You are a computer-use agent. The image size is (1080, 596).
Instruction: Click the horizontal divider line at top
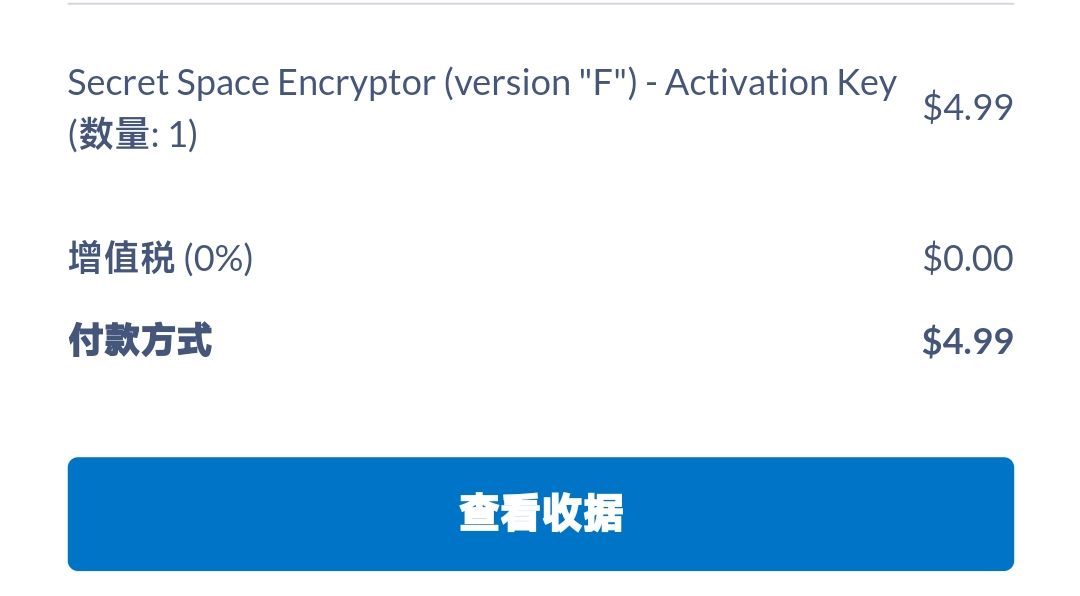coord(540,4)
